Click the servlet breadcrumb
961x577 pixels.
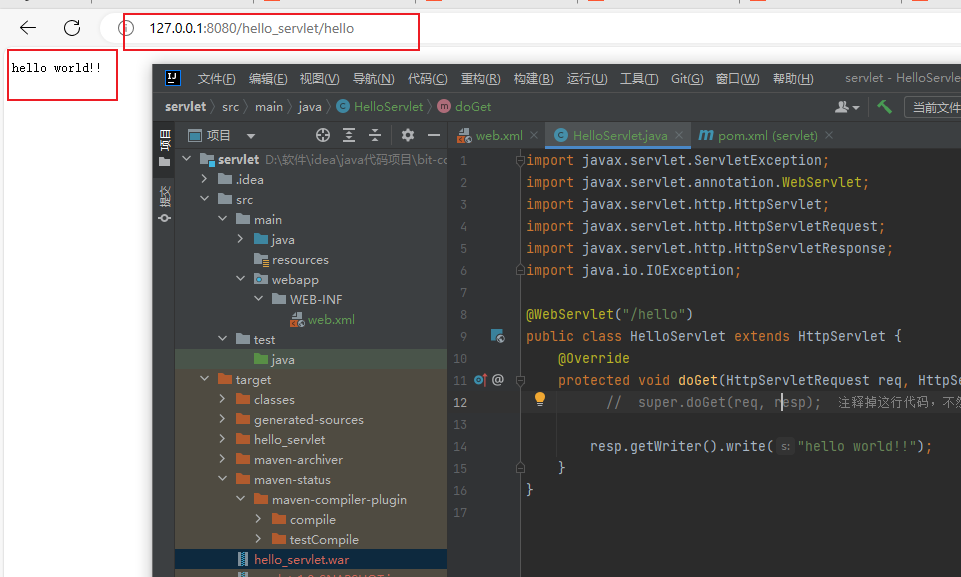[185, 107]
